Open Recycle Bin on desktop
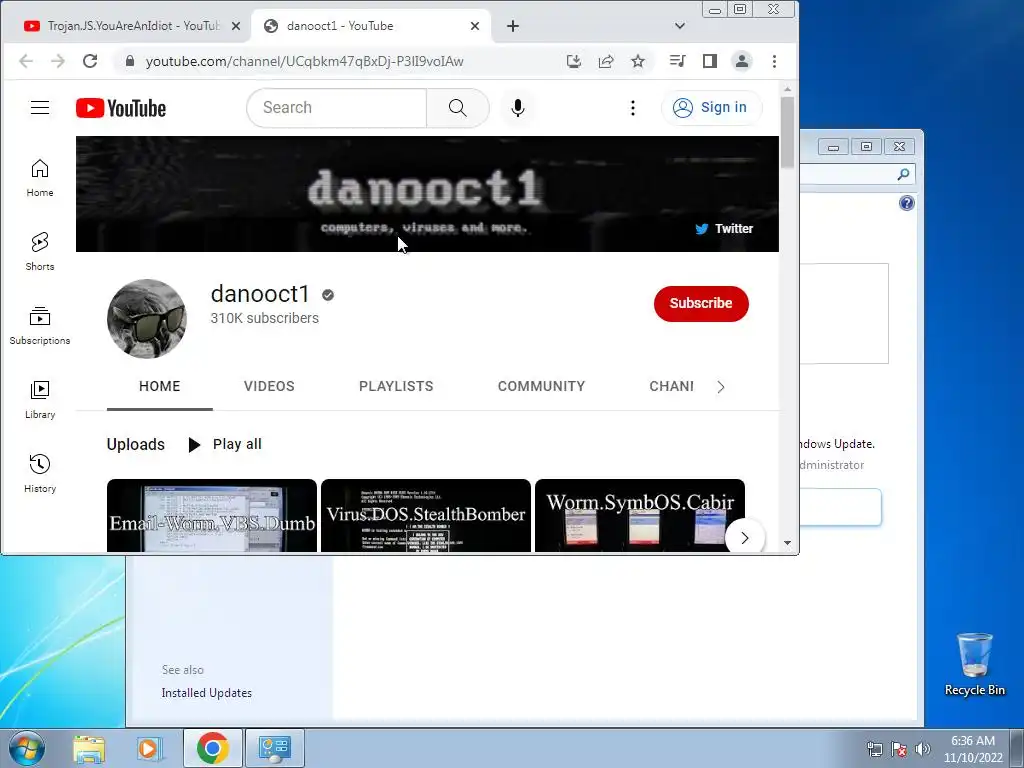The height and width of the screenshot is (768, 1024). pyautogui.click(x=974, y=665)
